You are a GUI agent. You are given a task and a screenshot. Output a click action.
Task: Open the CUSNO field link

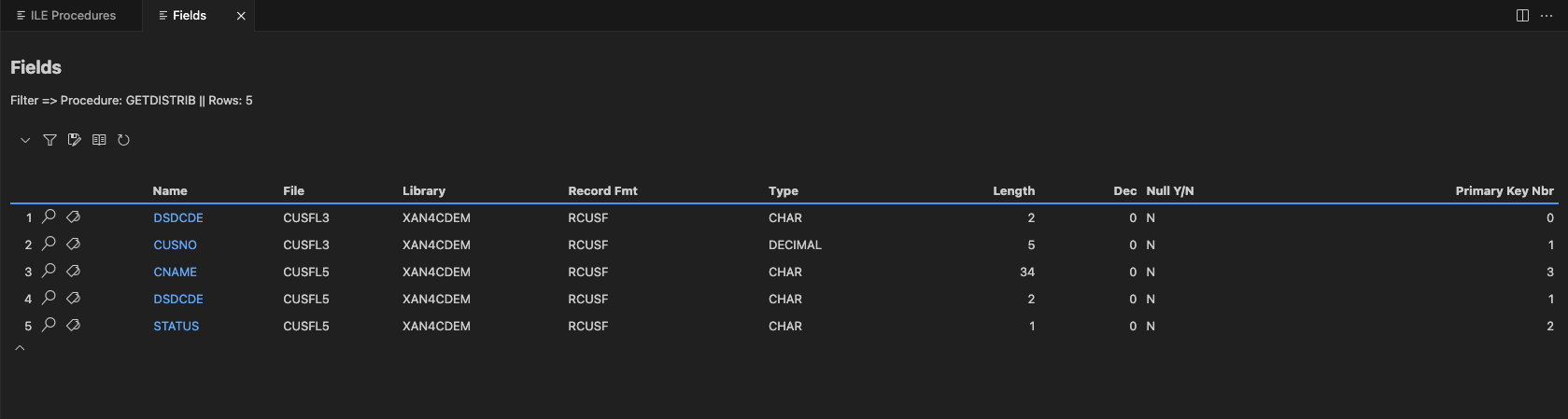[175, 244]
